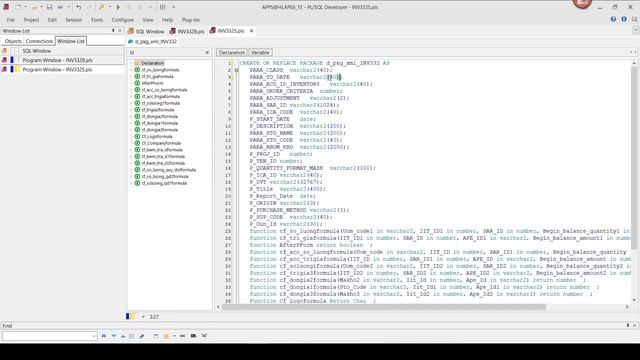Close the INV3325.pls tab
This screenshot has height=360, width=640.
[x=251, y=31]
